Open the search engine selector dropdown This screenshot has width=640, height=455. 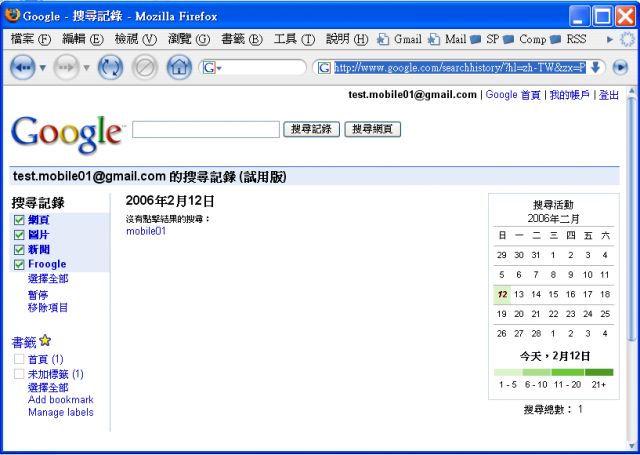(212, 68)
